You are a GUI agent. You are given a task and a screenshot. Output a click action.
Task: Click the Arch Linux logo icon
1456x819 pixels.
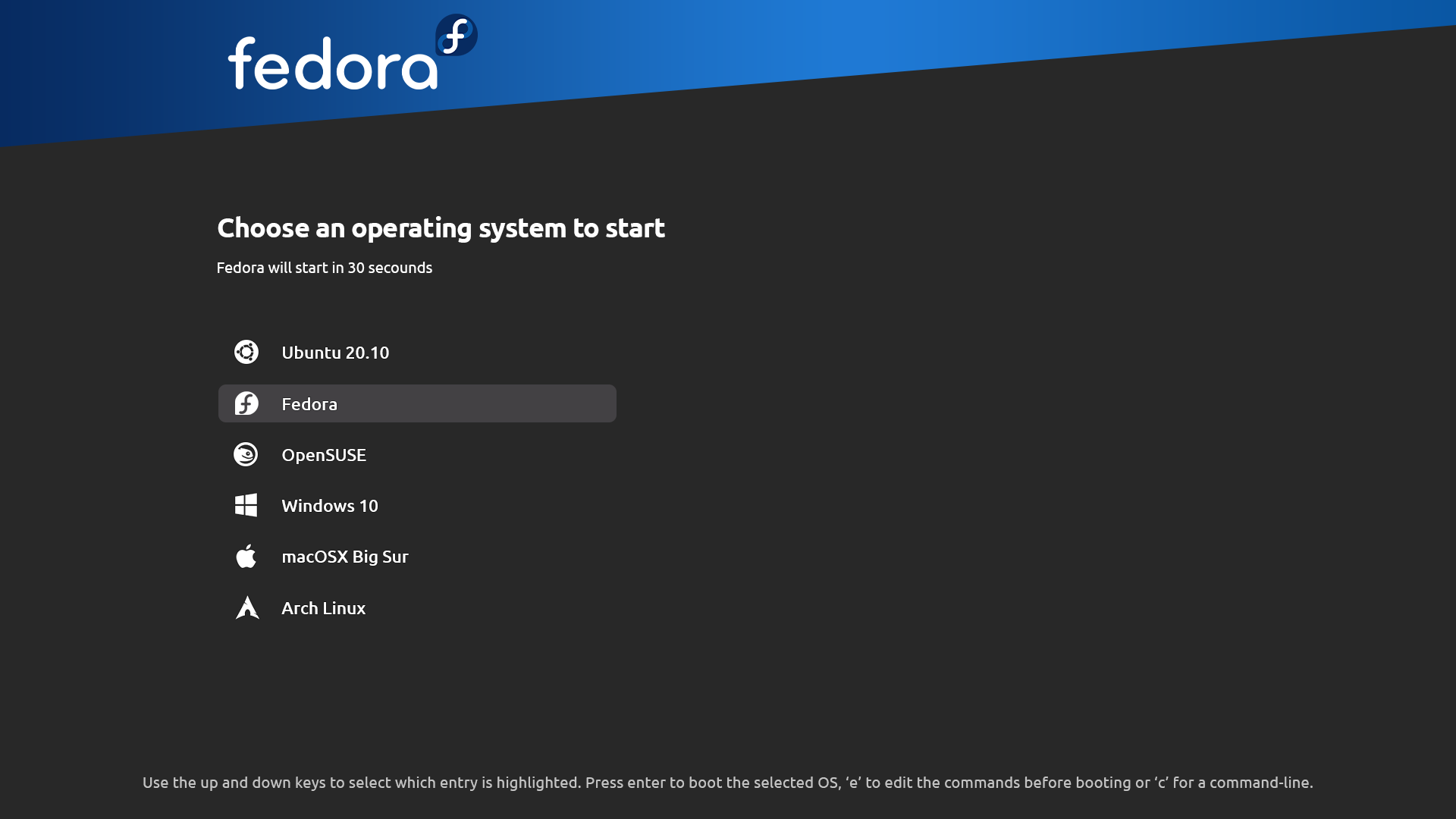point(247,607)
